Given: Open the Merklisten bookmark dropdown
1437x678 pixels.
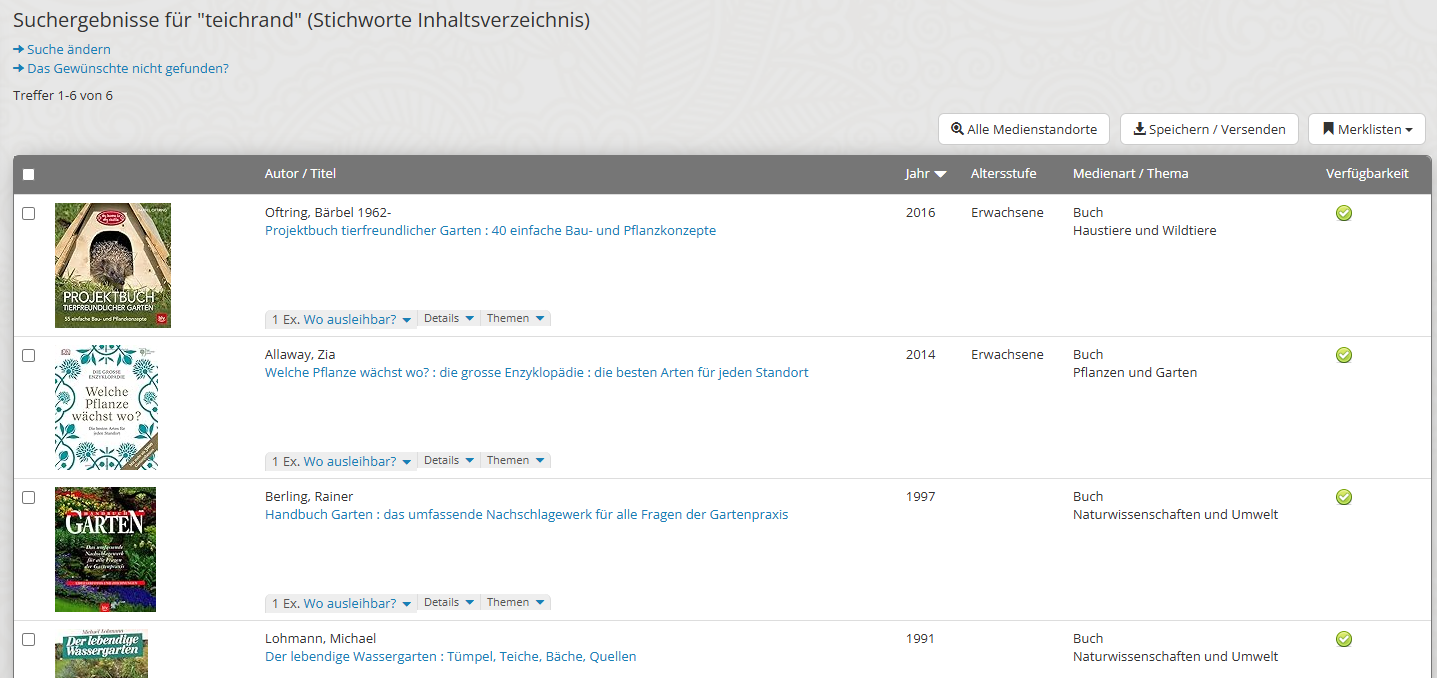Looking at the screenshot, I should pyautogui.click(x=1366, y=129).
